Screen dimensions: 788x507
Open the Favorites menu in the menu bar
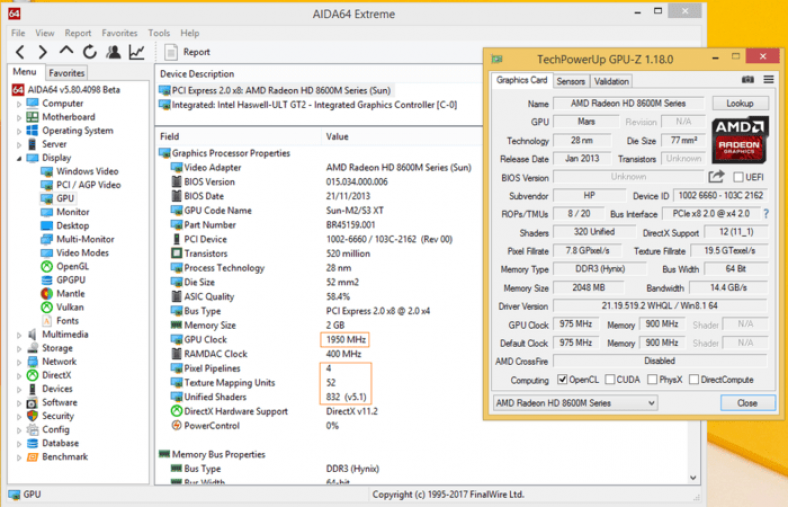pyautogui.click(x=120, y=33)
